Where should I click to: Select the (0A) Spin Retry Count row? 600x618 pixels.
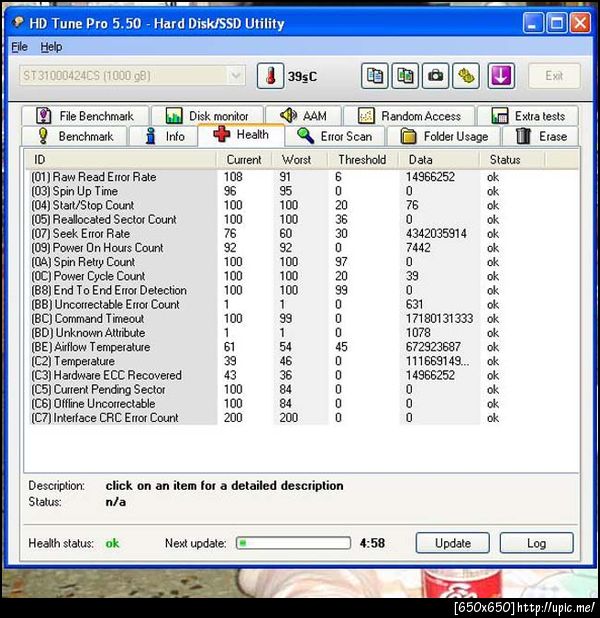point(302,262)
